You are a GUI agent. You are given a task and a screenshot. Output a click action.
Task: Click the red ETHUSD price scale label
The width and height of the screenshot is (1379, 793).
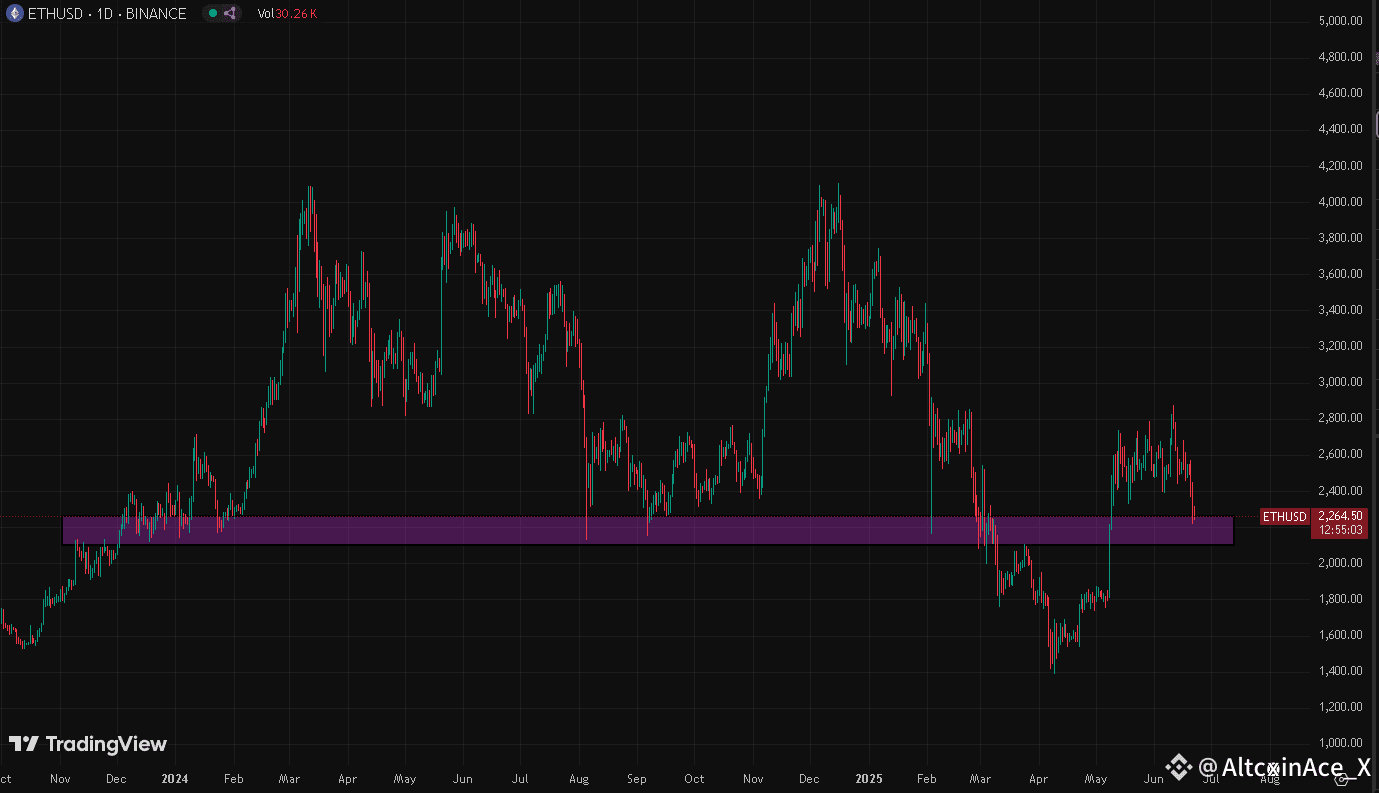(1284, 517)
